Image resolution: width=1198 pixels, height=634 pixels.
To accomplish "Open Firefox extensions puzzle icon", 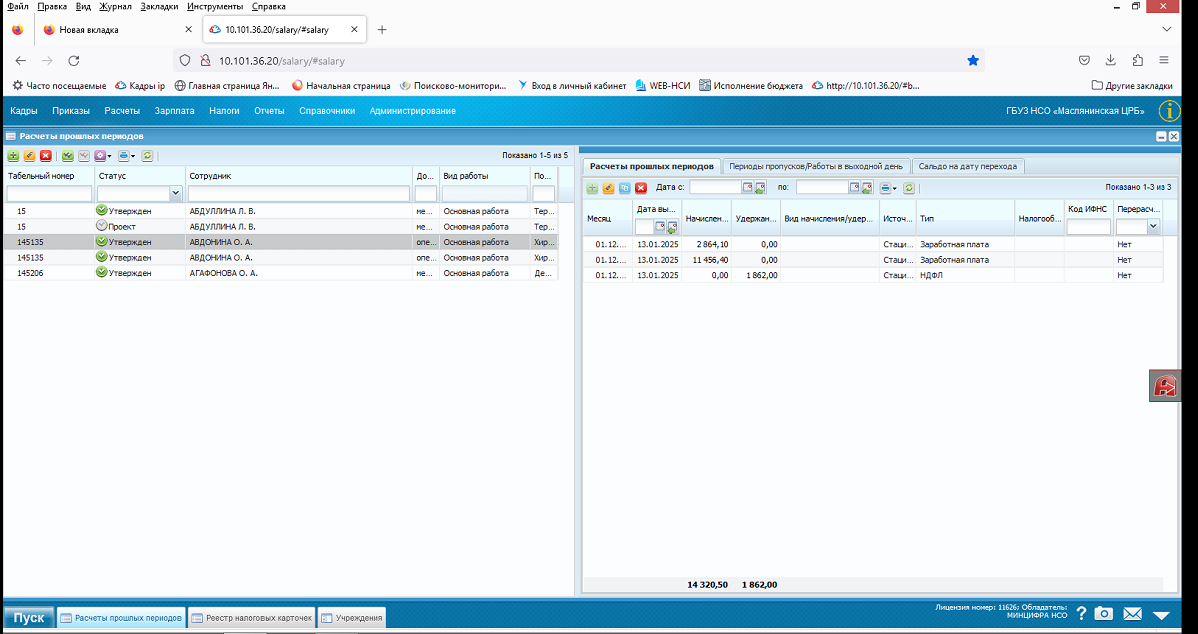I will pos(1137,60).
